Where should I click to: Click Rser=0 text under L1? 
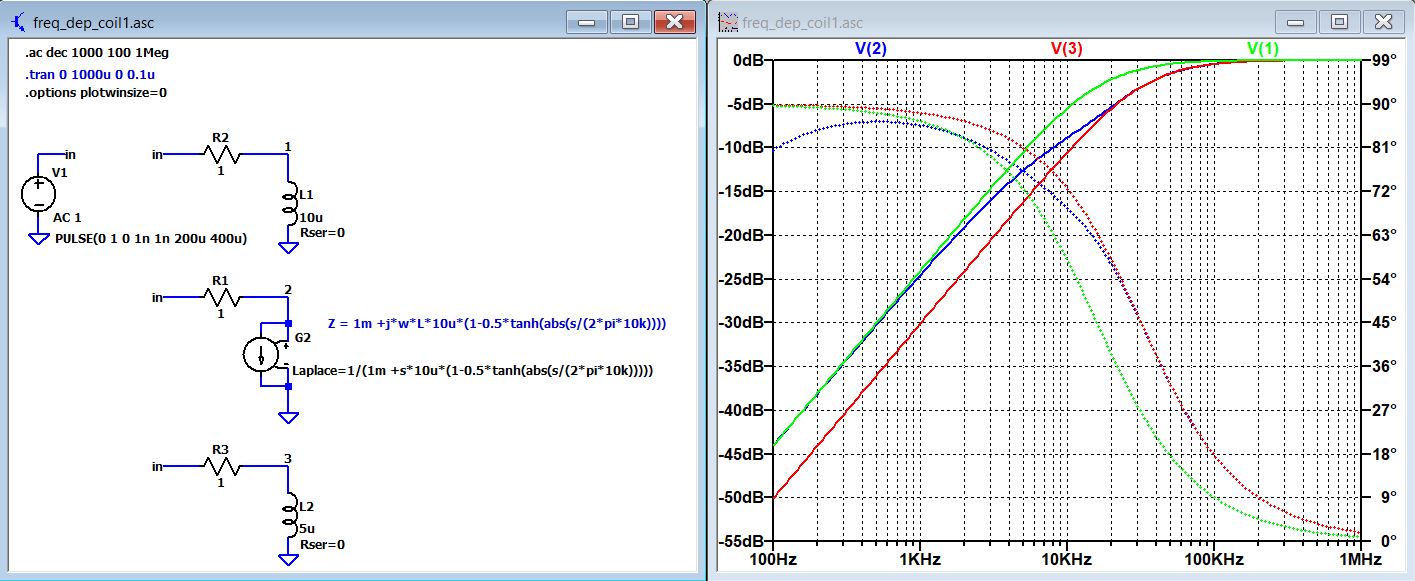pos(322,233)
